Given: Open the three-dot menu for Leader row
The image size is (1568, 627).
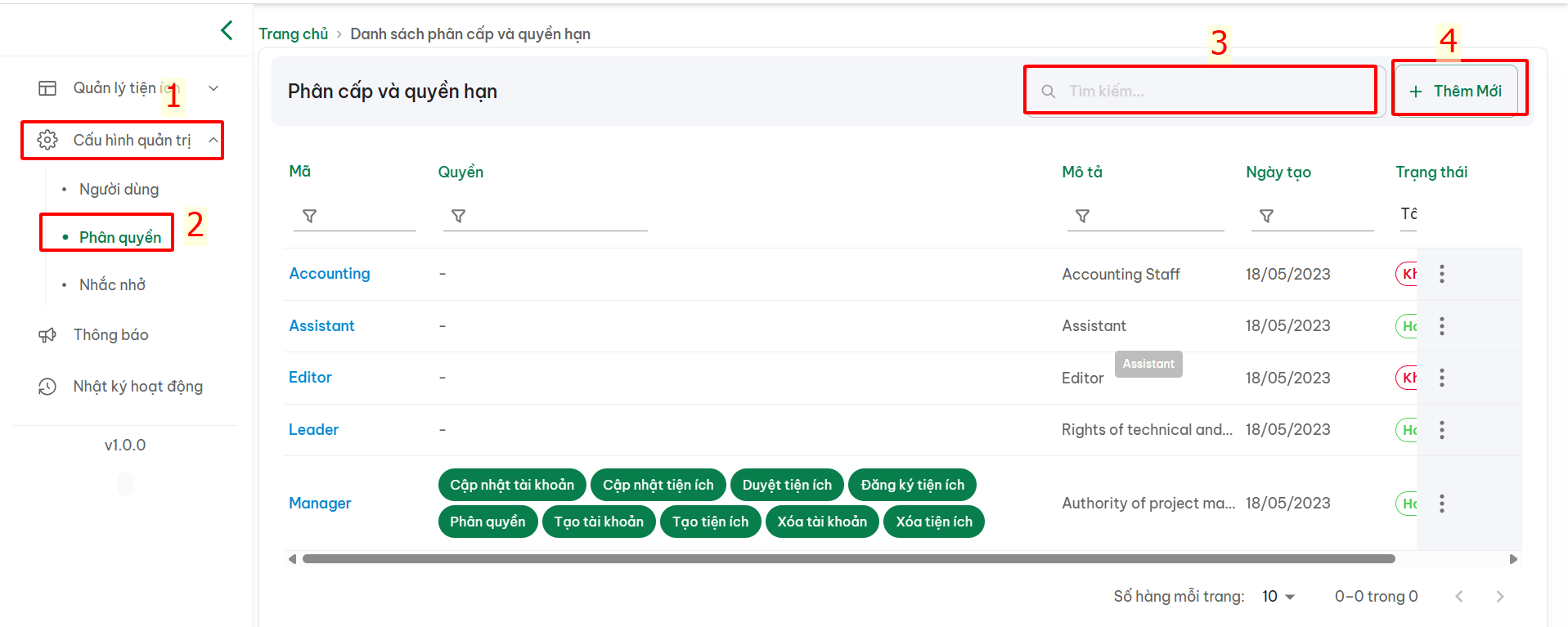Looking at the screenshot, I should point(1442,430).
